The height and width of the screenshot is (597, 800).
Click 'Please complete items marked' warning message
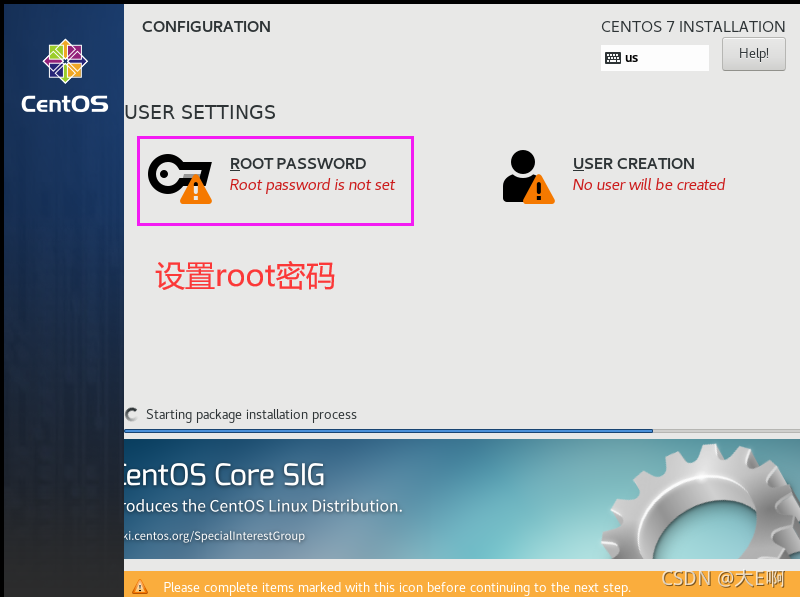click(397, 587)
